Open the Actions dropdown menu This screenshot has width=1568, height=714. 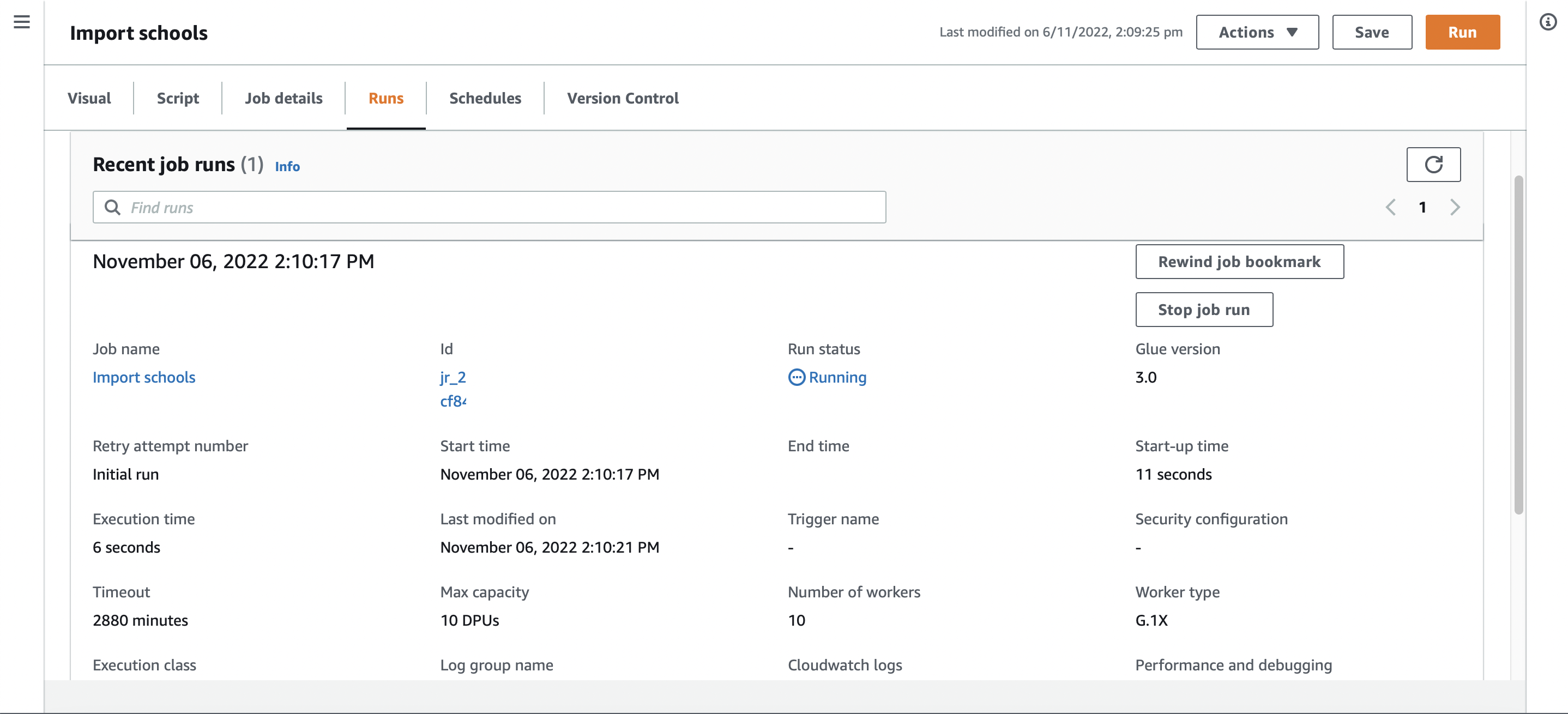1257,32
